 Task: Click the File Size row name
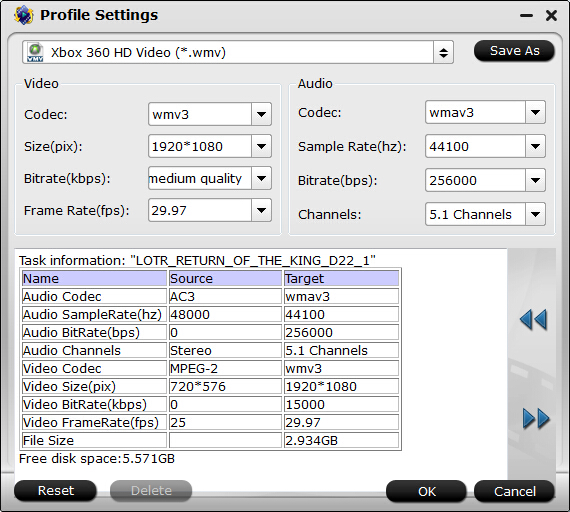click(x=94, y=440)
